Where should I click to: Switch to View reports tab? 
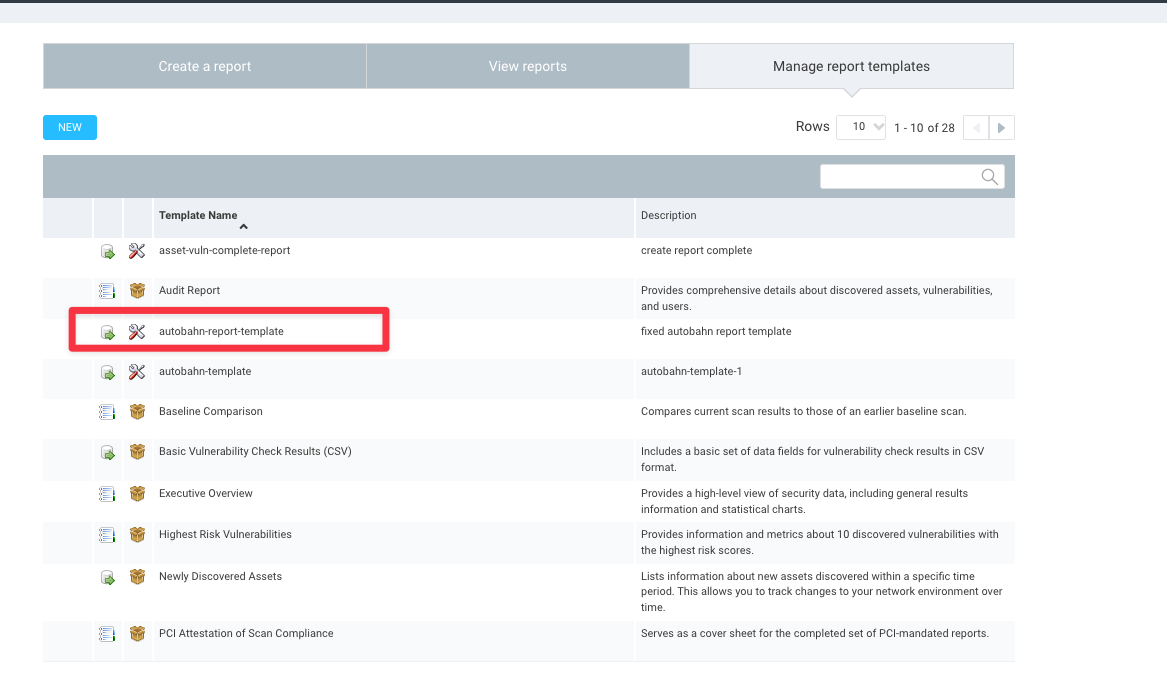pyautogui.click(x=528, y=66)
